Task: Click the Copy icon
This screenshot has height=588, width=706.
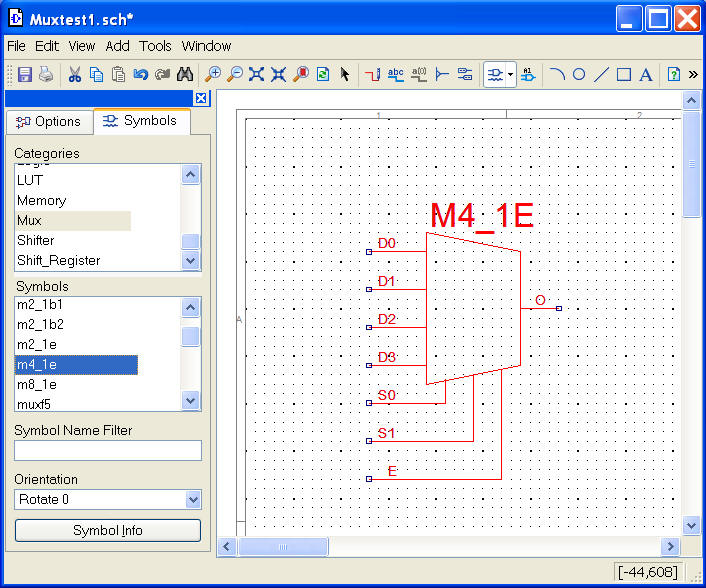Action: 96,74
